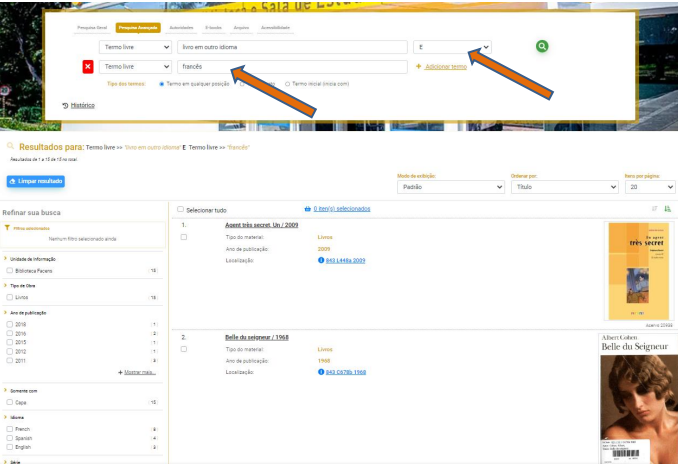This screenshot has height=464, width=678.
Task: Click info icon beside 843 C678b 1968
Action: pos(321,371)
